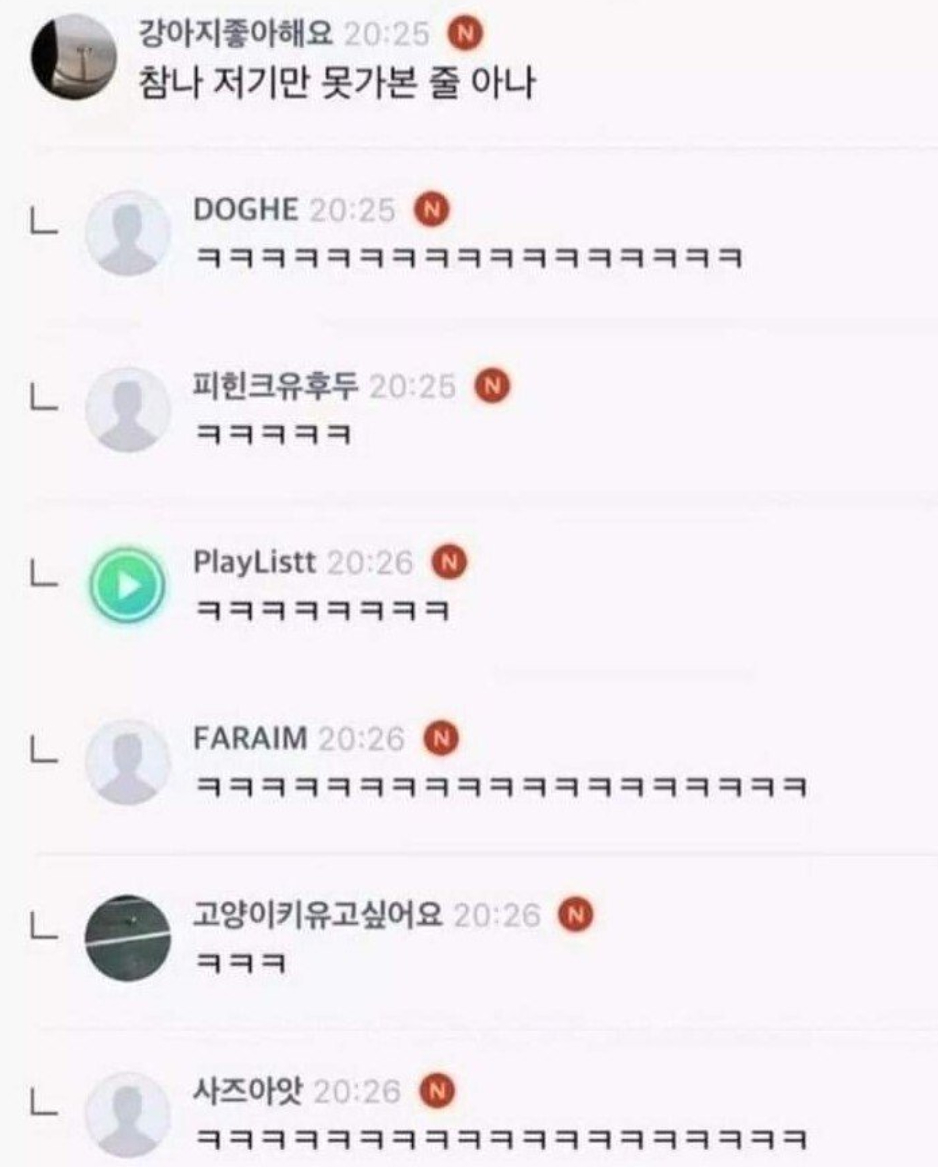Screen dimensions: 938x1167
Task: Open the PlayListt username link
Action: click(255, 562)
